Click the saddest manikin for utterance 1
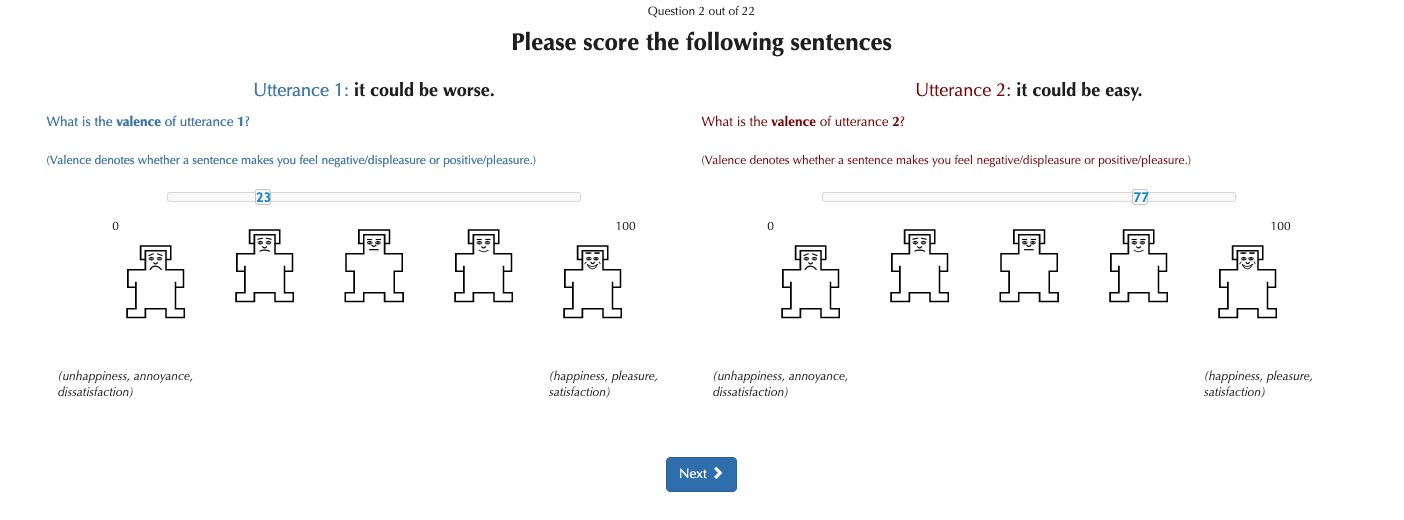This screenshot has height=520, width=1404. [155, 281]
